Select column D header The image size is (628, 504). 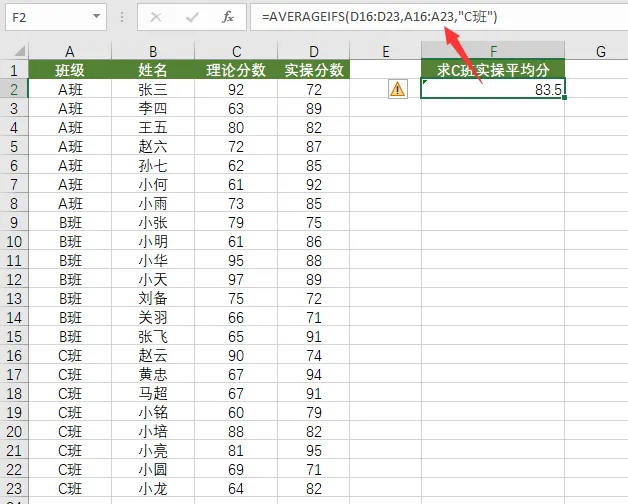point(314,51)
